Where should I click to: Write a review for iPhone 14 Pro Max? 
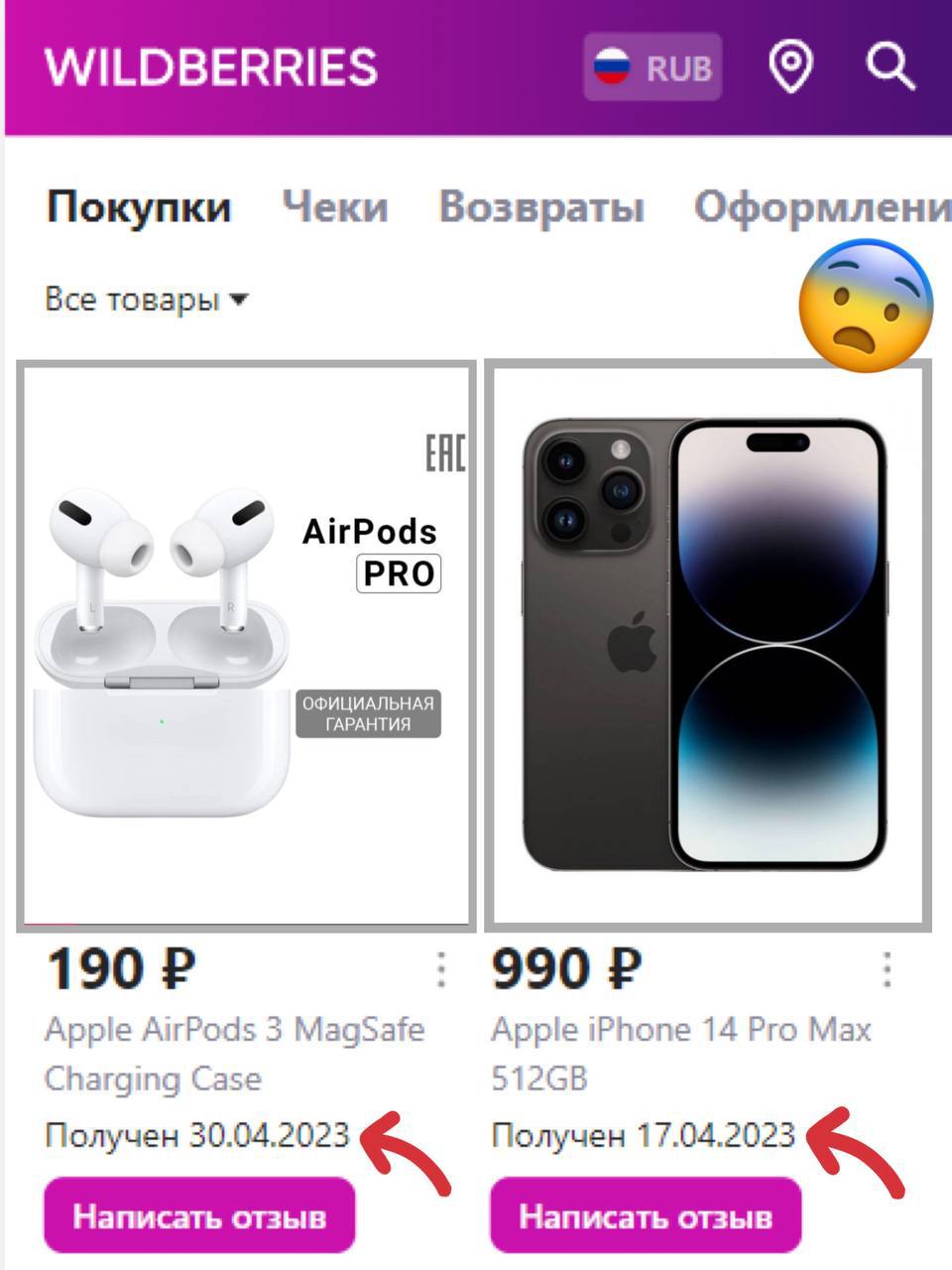(646, 1215)
